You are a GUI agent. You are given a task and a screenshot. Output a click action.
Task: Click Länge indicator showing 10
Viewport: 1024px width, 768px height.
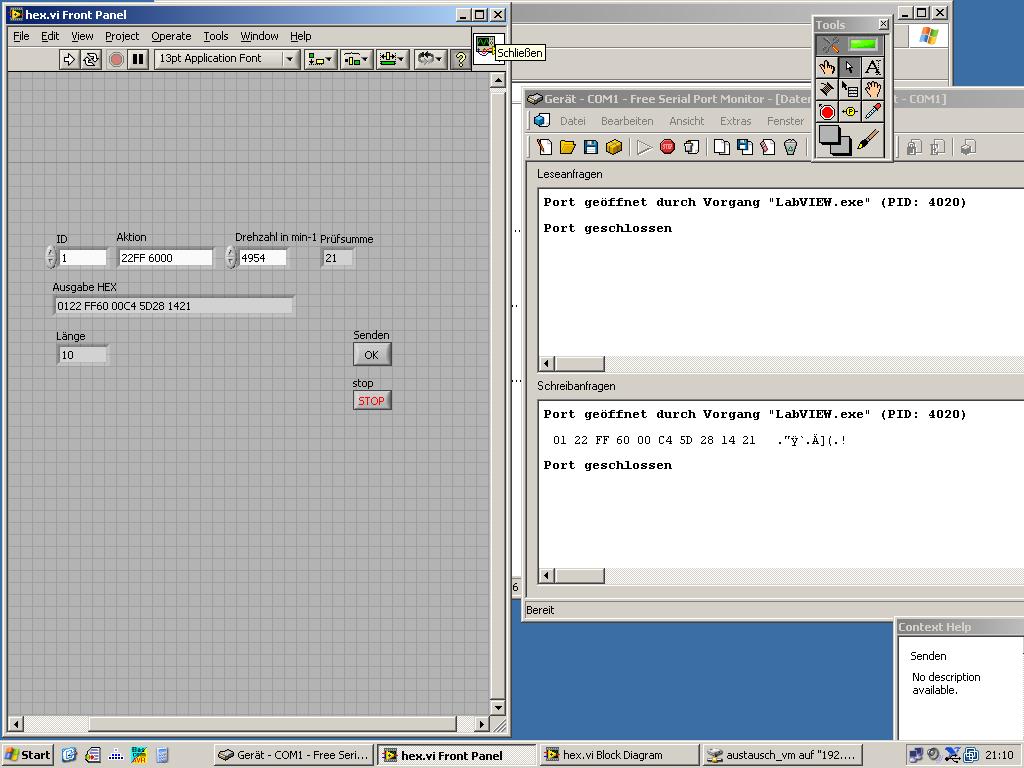point(82,355)
